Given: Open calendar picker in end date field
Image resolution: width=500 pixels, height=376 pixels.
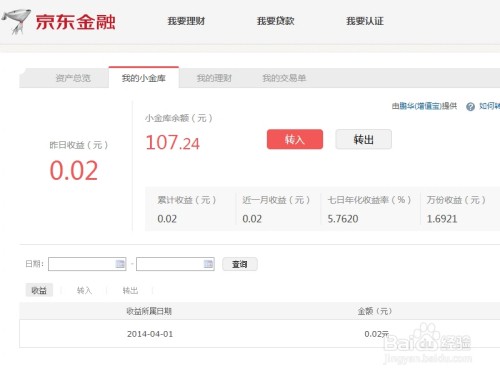Looking at the screenshot, I should click(x=208, y=264).
